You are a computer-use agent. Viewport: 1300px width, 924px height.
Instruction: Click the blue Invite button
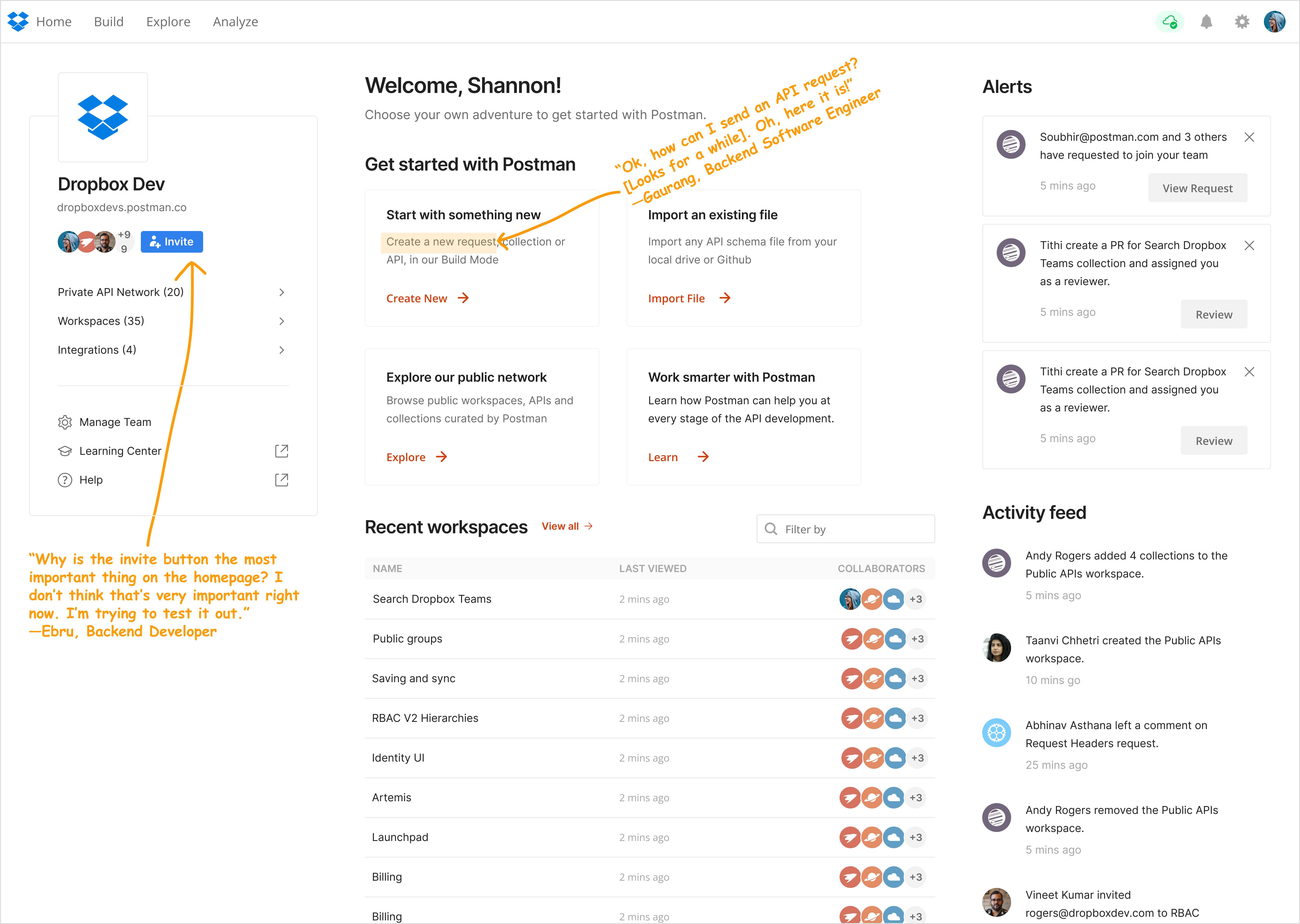tap(172, 242)
